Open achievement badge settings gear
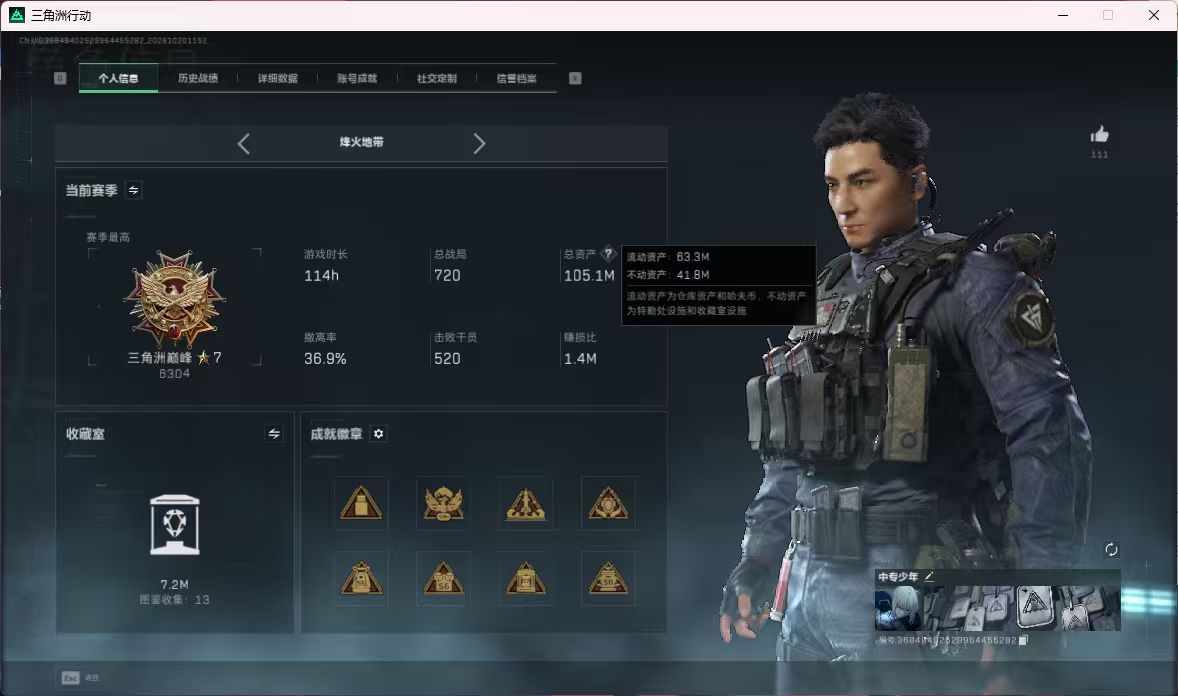The height and width of the screenshot is (696, 1178). [379, 434]
